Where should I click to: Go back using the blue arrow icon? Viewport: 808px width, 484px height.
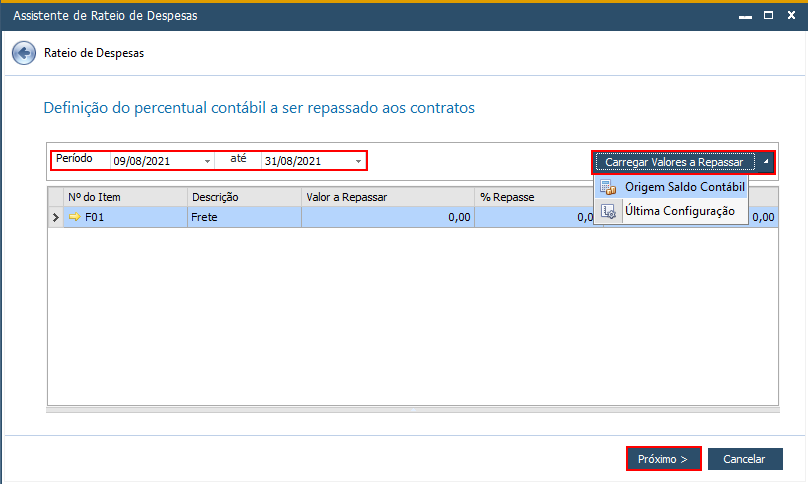pos(24,53)
